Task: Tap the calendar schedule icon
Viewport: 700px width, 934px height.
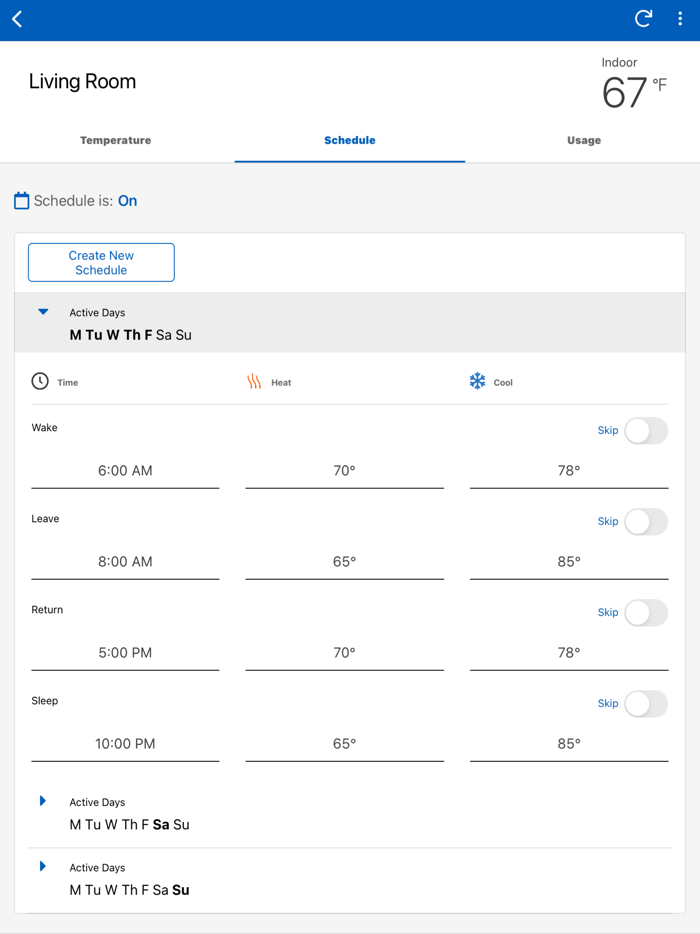Action: 21,201
